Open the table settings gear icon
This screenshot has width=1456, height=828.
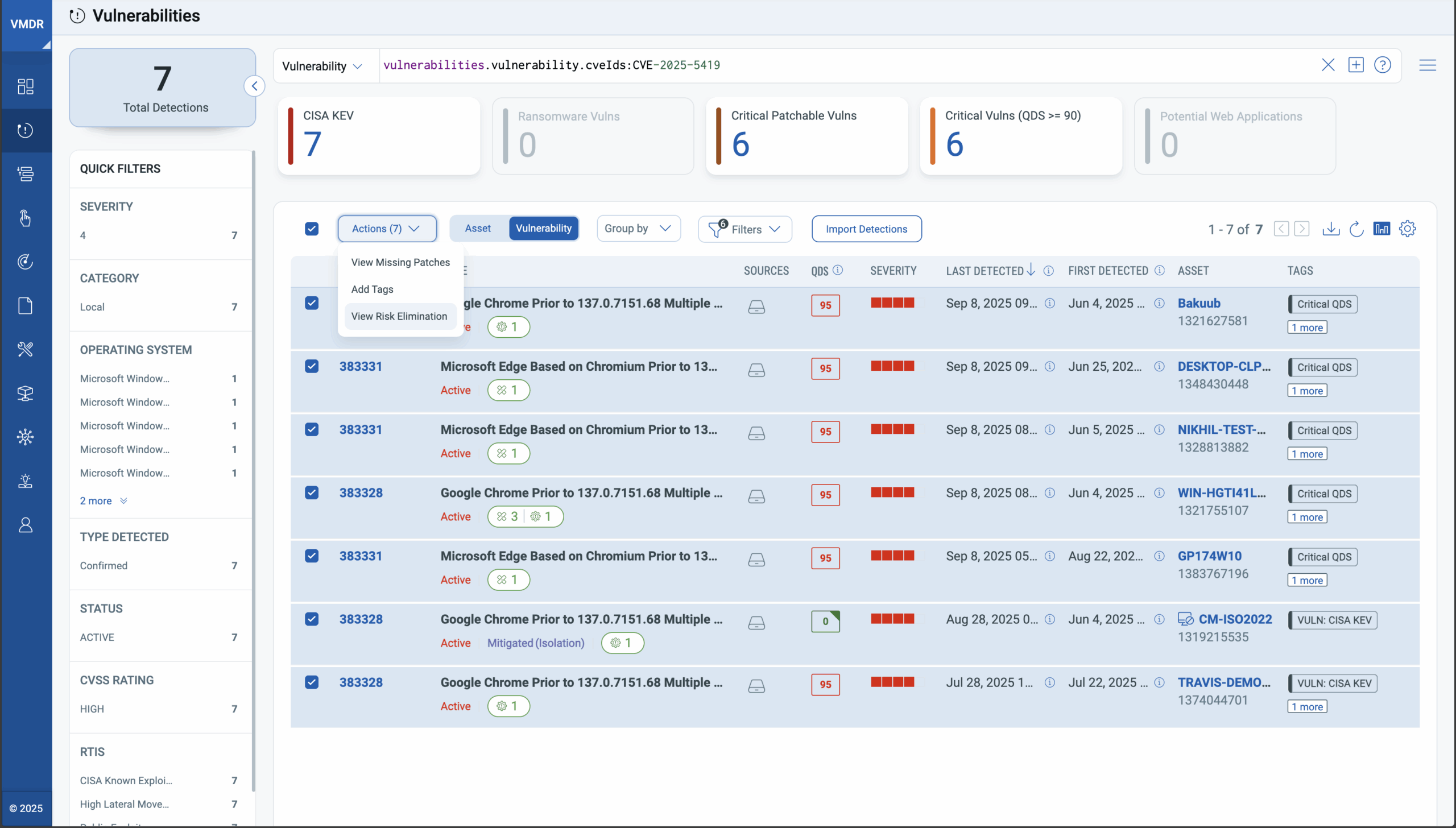click(1407, 229)
